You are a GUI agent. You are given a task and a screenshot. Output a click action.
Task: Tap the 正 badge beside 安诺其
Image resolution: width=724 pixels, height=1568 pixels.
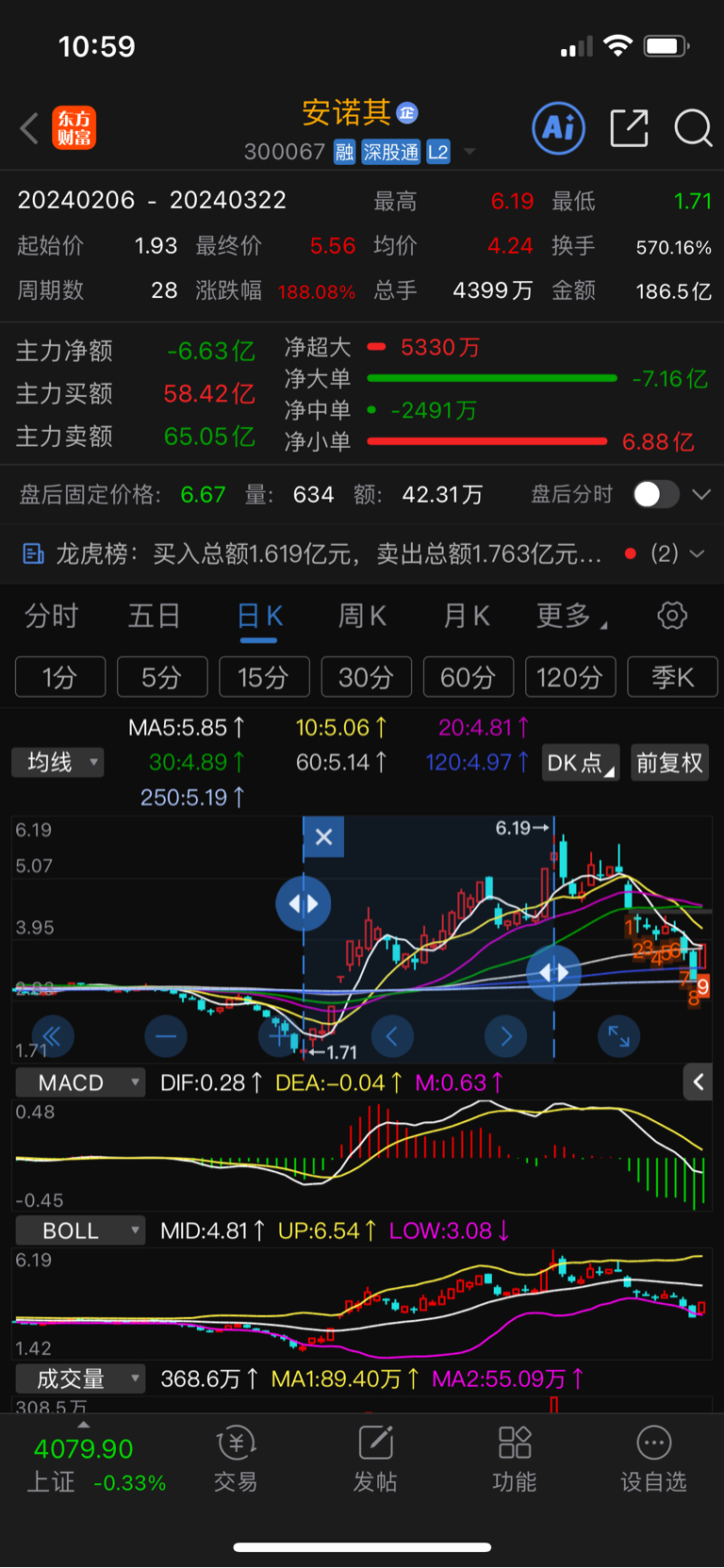coord(407,113)
